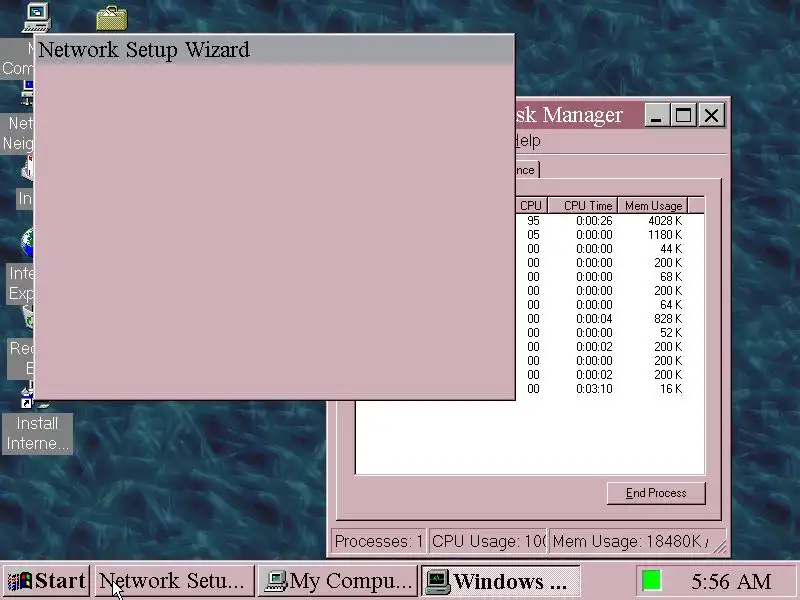This screenshot has height=600, width=800.
Task: Switch to Network Setup taskbar button
Action: click(x=175, y=581)
